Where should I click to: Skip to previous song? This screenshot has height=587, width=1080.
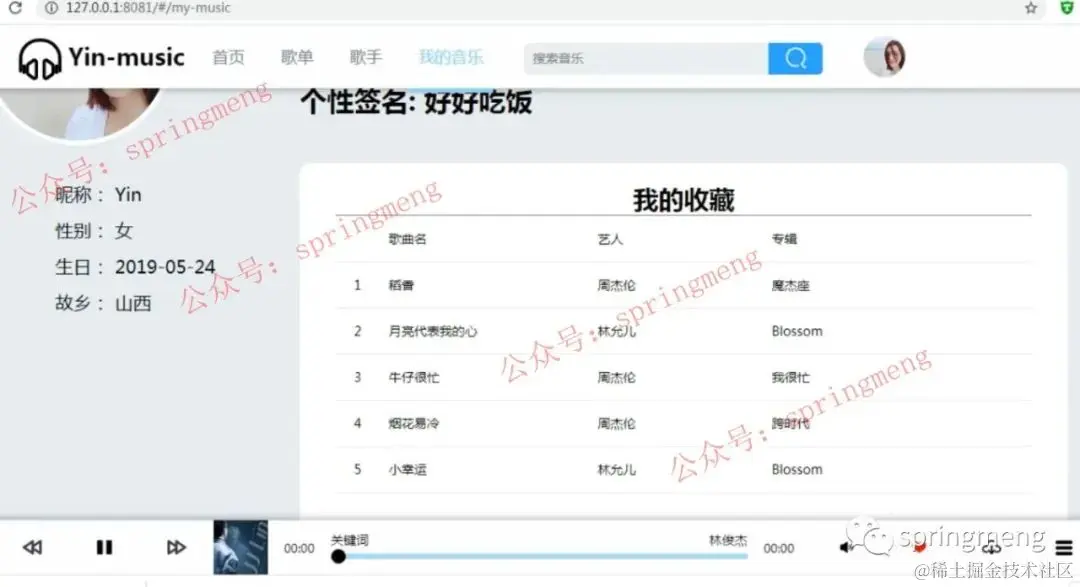point(32,547)
